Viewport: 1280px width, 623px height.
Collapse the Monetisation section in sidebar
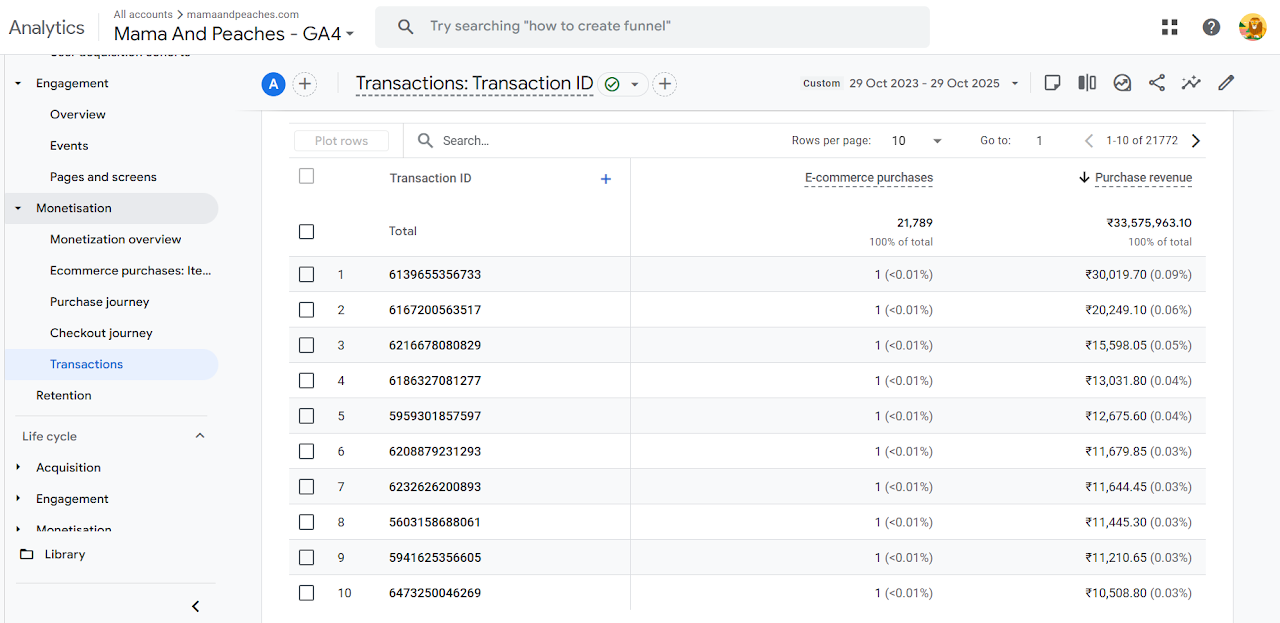tap(18, 208)
